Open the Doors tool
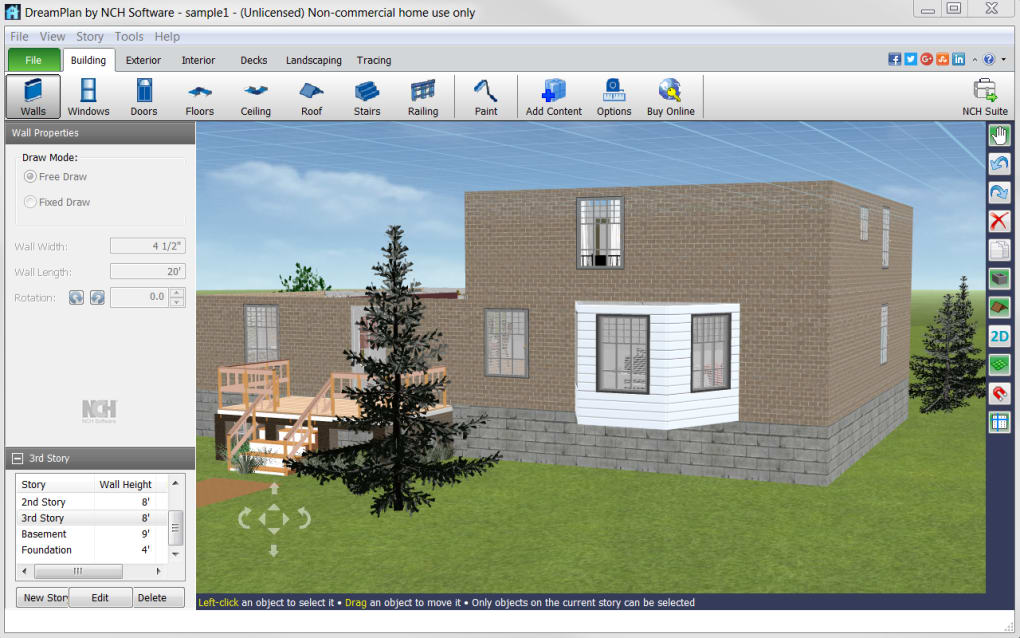Viewport: 1020px width, 638px height. [x=144, y=97]
